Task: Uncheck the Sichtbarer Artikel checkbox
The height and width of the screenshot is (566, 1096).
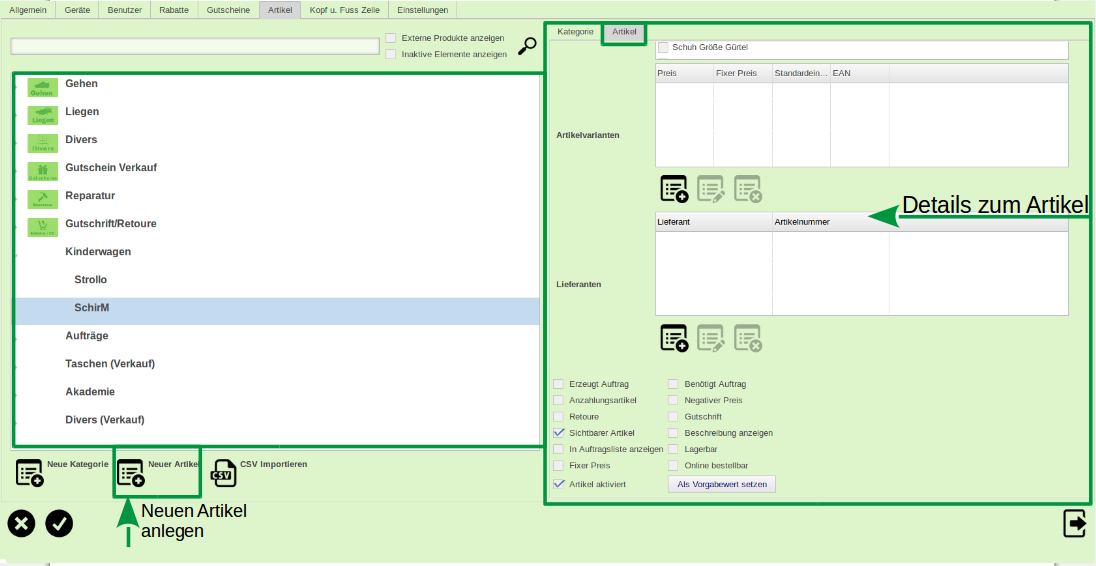Action: click(559, 433)
